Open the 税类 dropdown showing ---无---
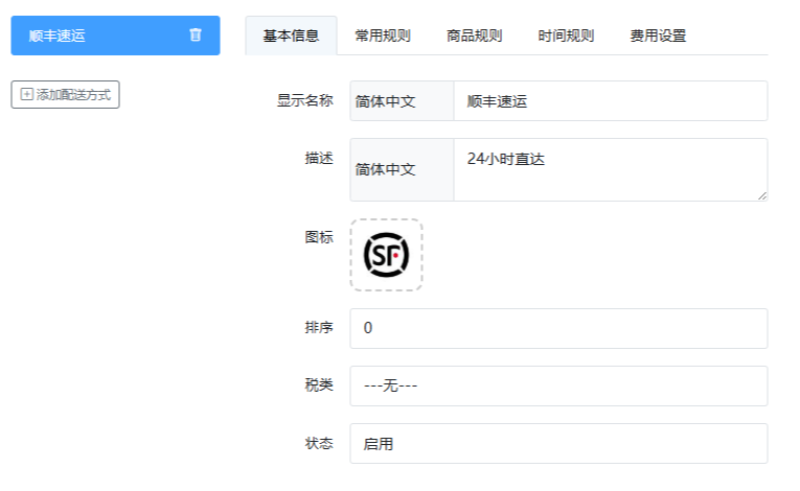Image resolution: width=800 pixels, height=491 pixels. 559,386
